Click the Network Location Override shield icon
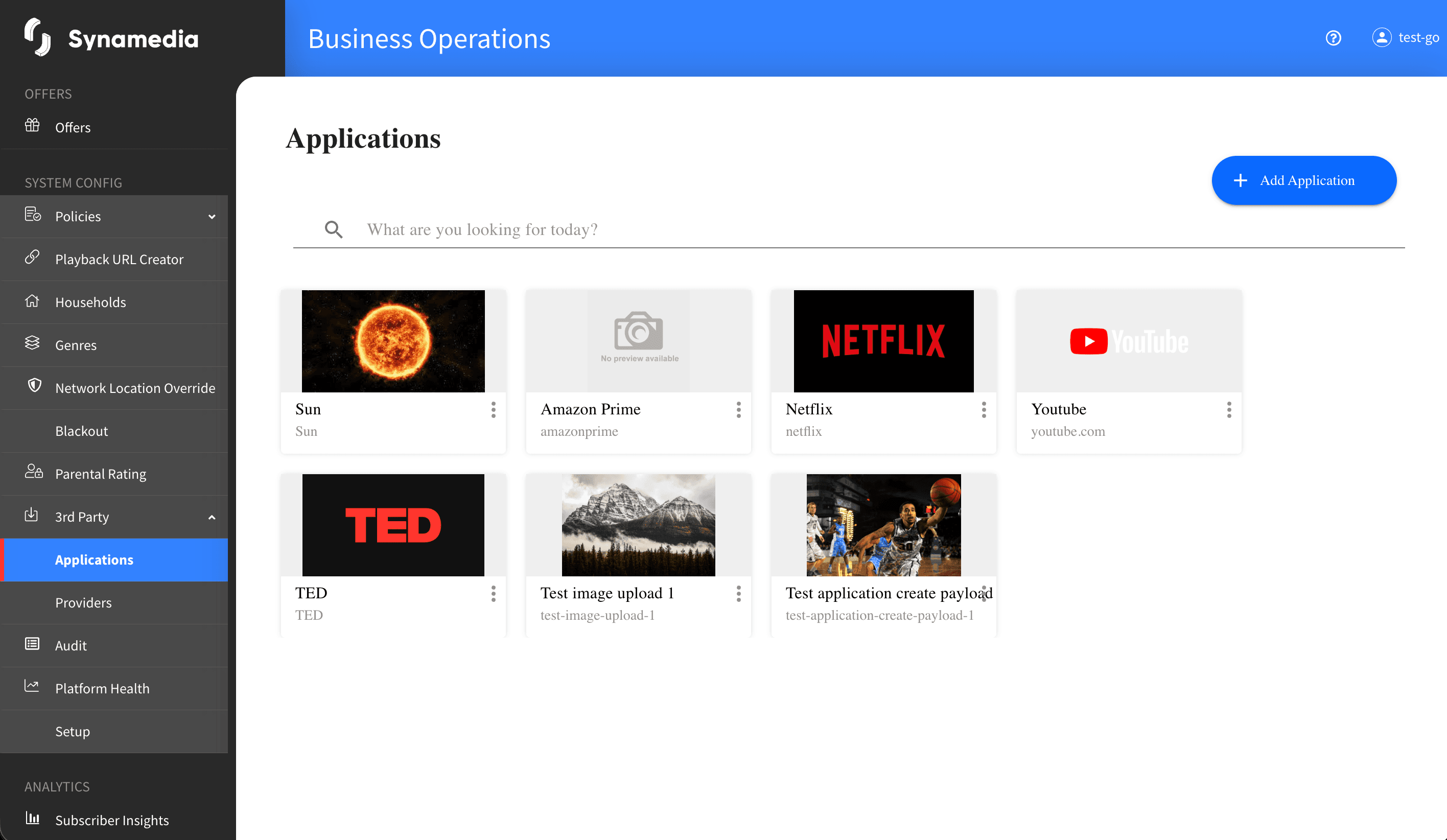This screenshot has height=840, width=1447. [34, 385]
